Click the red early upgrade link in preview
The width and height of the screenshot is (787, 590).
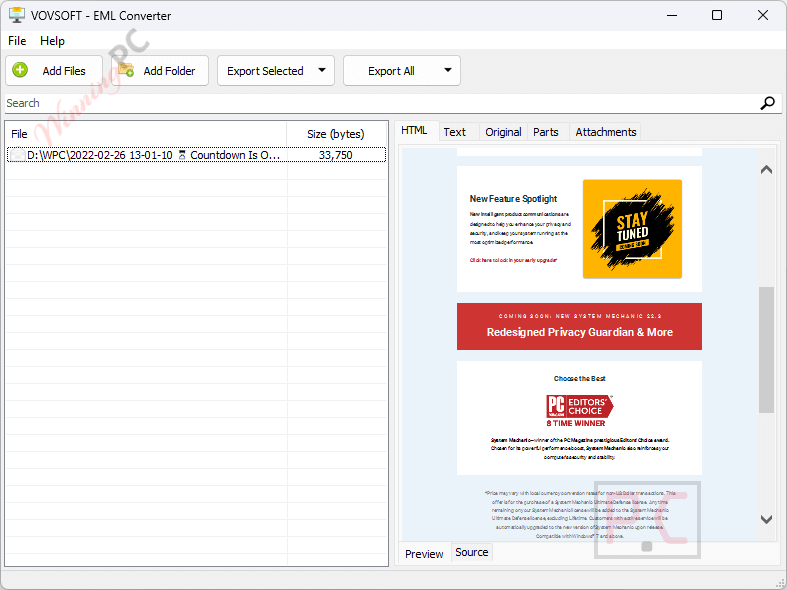pyautogui.click(x=513, y=260)
